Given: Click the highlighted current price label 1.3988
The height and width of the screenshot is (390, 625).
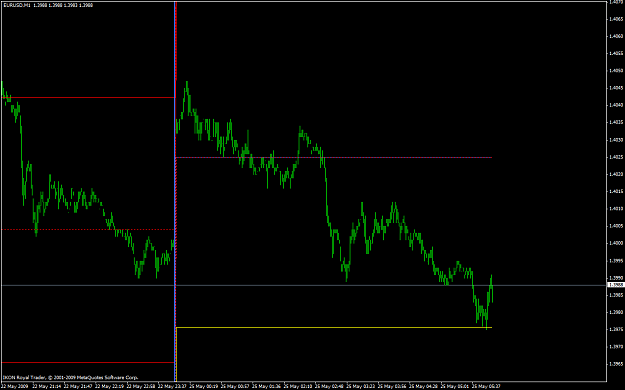Looking at the screenshot, I should (x=616, y=285).
